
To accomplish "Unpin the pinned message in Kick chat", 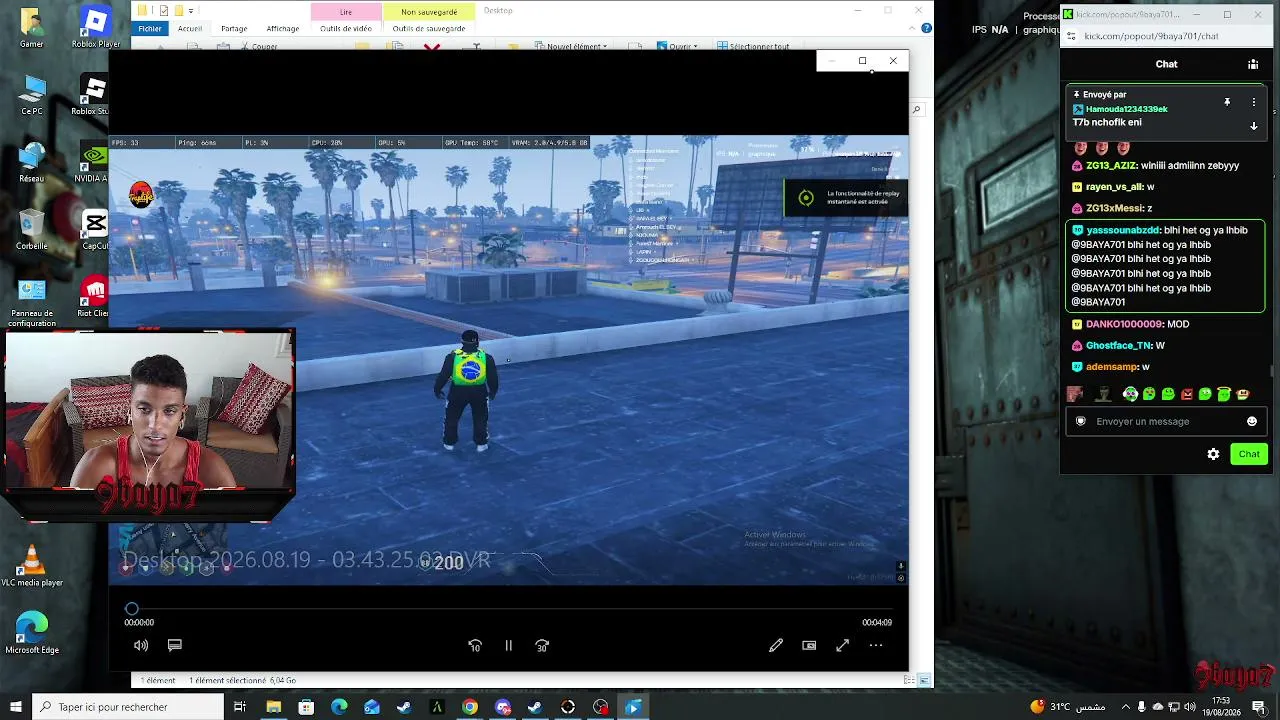I will (x=1227, y=102).
